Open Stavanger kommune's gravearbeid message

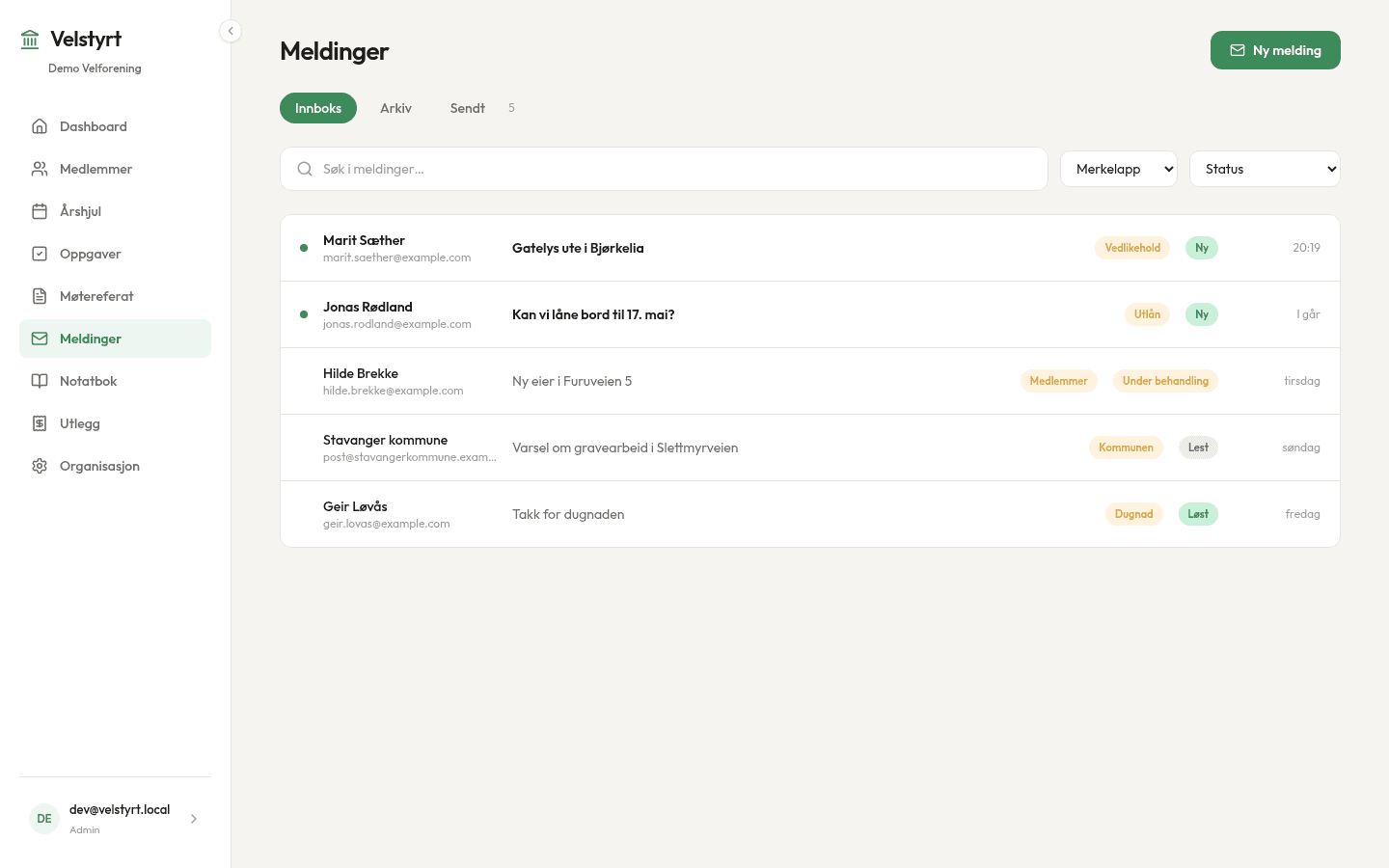point(810,448)
